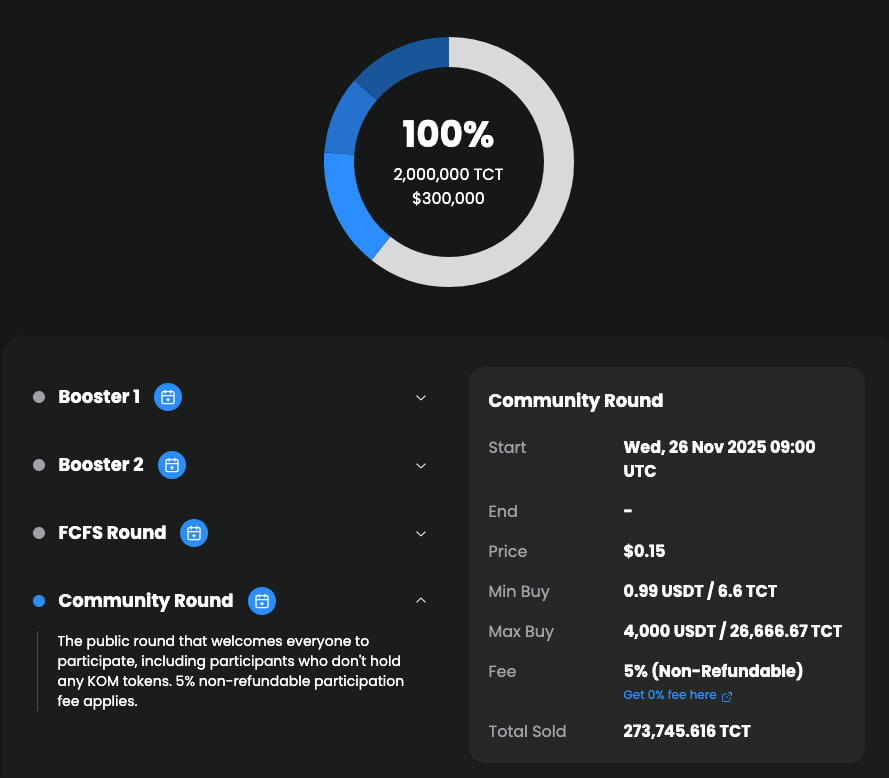This screenshot has height=778, width=889.
Task: Click the calendar icon next to Booster 1
Action: click(x=168, y=397)
